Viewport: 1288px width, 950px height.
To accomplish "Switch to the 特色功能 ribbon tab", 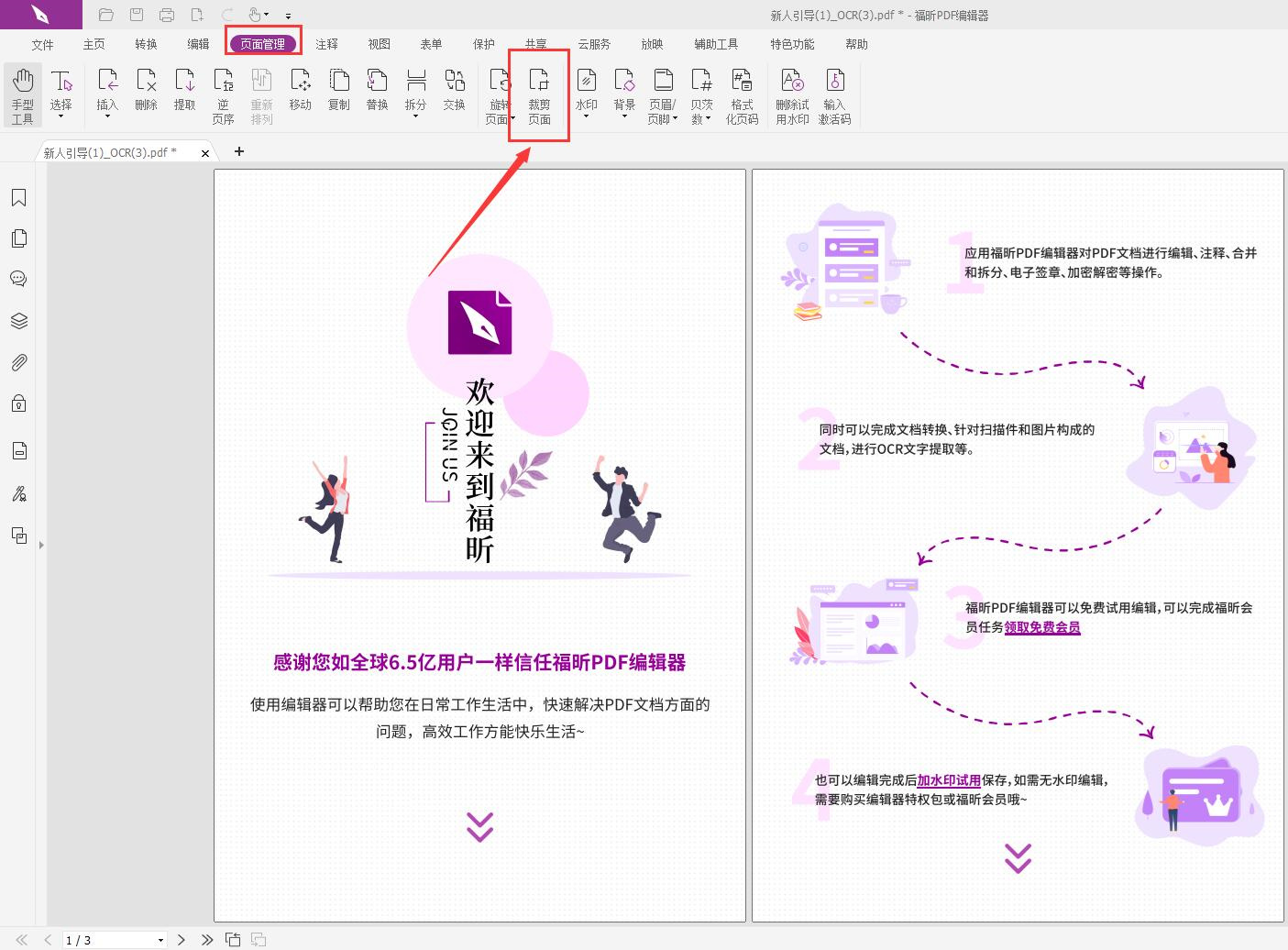I will (791, 43).
